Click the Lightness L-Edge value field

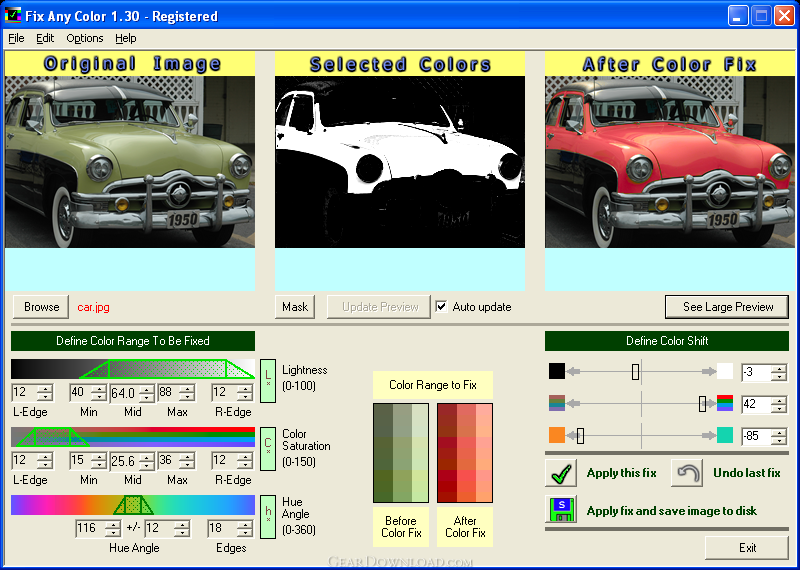click(x=25, y=392)
